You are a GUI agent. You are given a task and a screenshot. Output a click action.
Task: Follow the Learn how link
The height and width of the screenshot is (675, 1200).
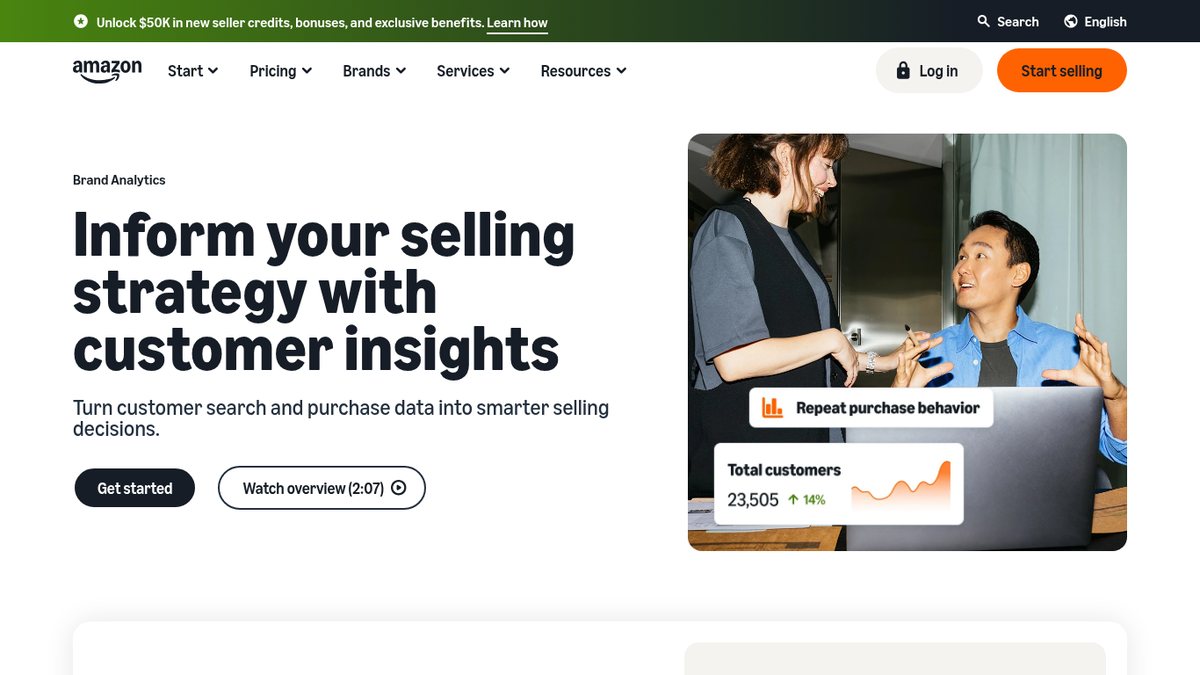tap(517, 22)
